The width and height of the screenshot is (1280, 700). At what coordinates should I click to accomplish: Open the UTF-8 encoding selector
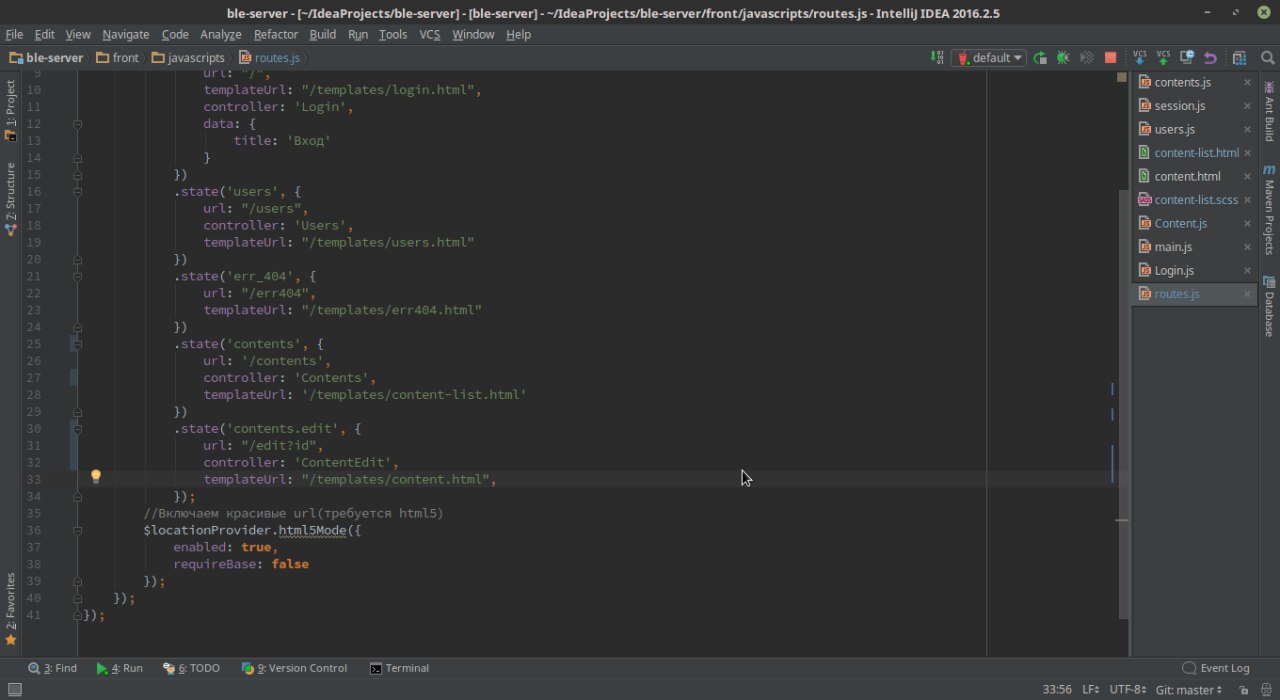pyautogui.click(x=1129, y=690)
